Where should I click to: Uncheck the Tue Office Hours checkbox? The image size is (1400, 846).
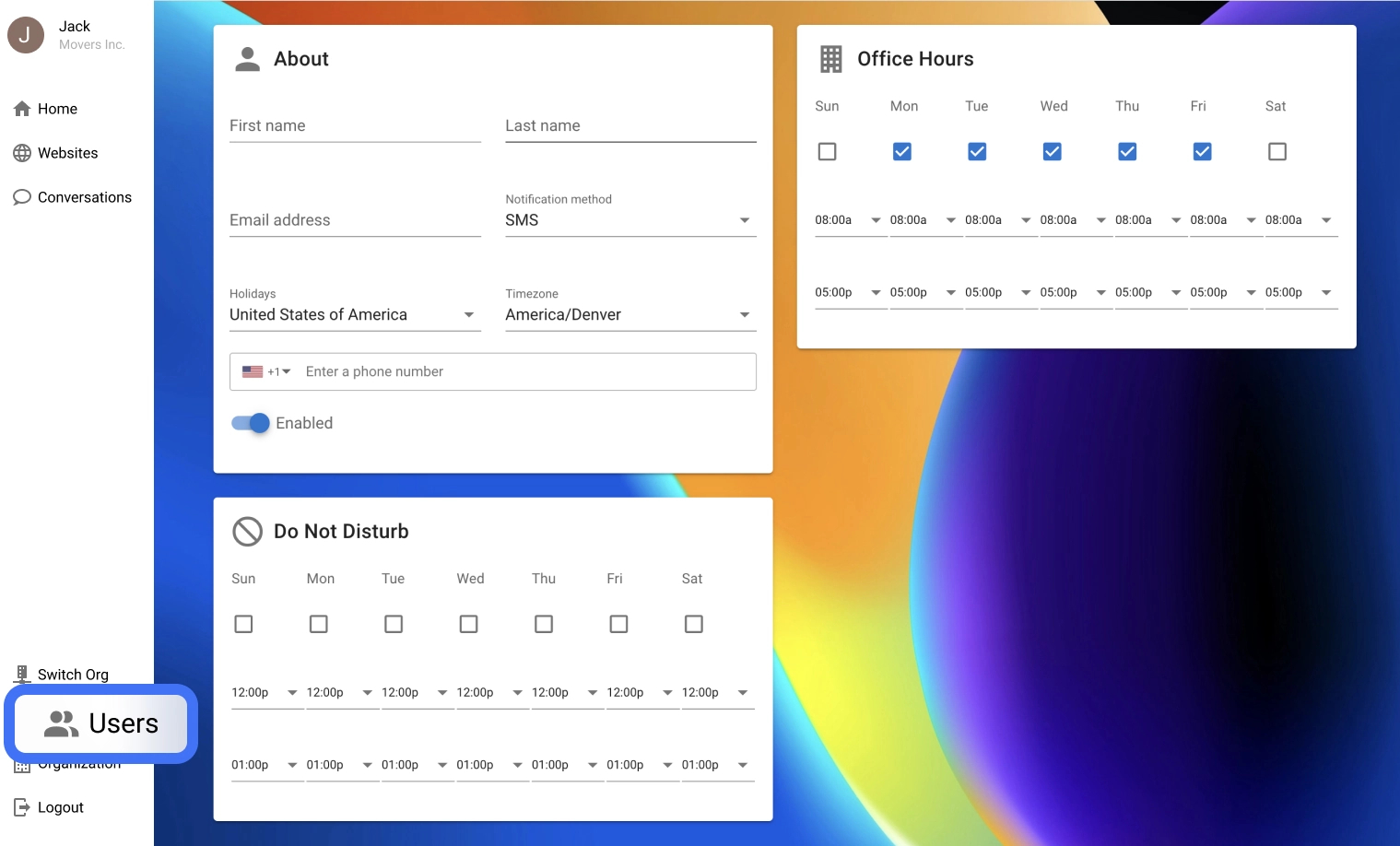pos(977,151)
